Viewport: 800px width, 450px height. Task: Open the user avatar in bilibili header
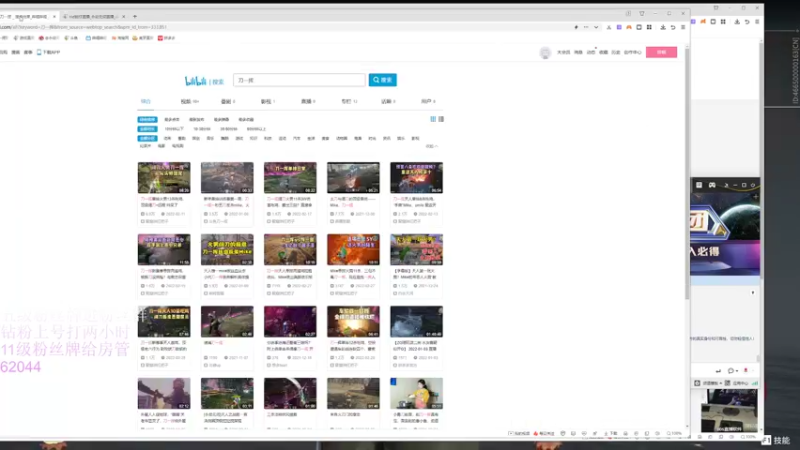pyautogui.click(x=545, y=53)
